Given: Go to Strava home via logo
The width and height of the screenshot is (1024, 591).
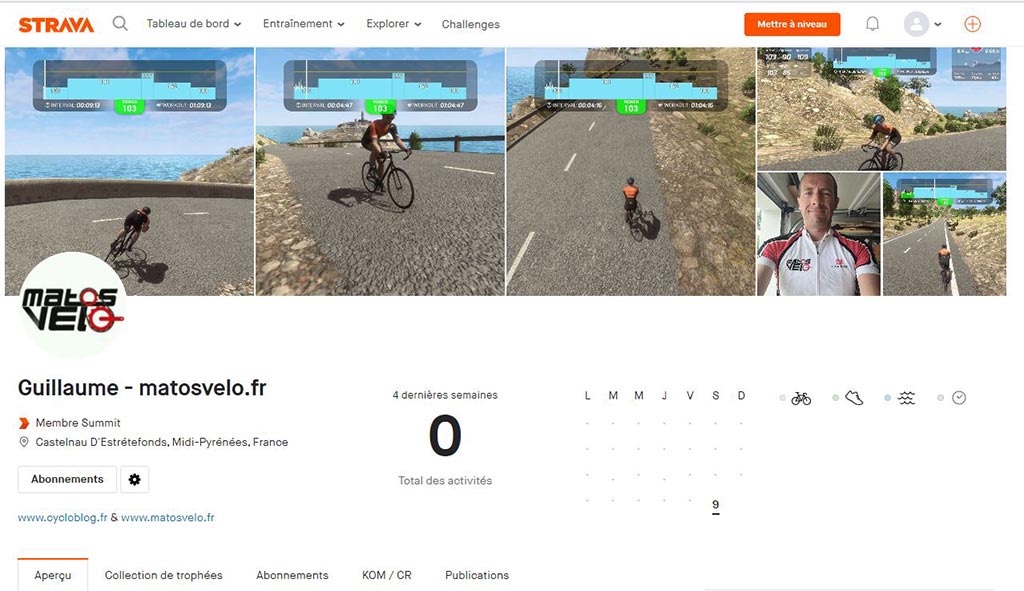Looking at the screenshot, I should pos(56,25).
